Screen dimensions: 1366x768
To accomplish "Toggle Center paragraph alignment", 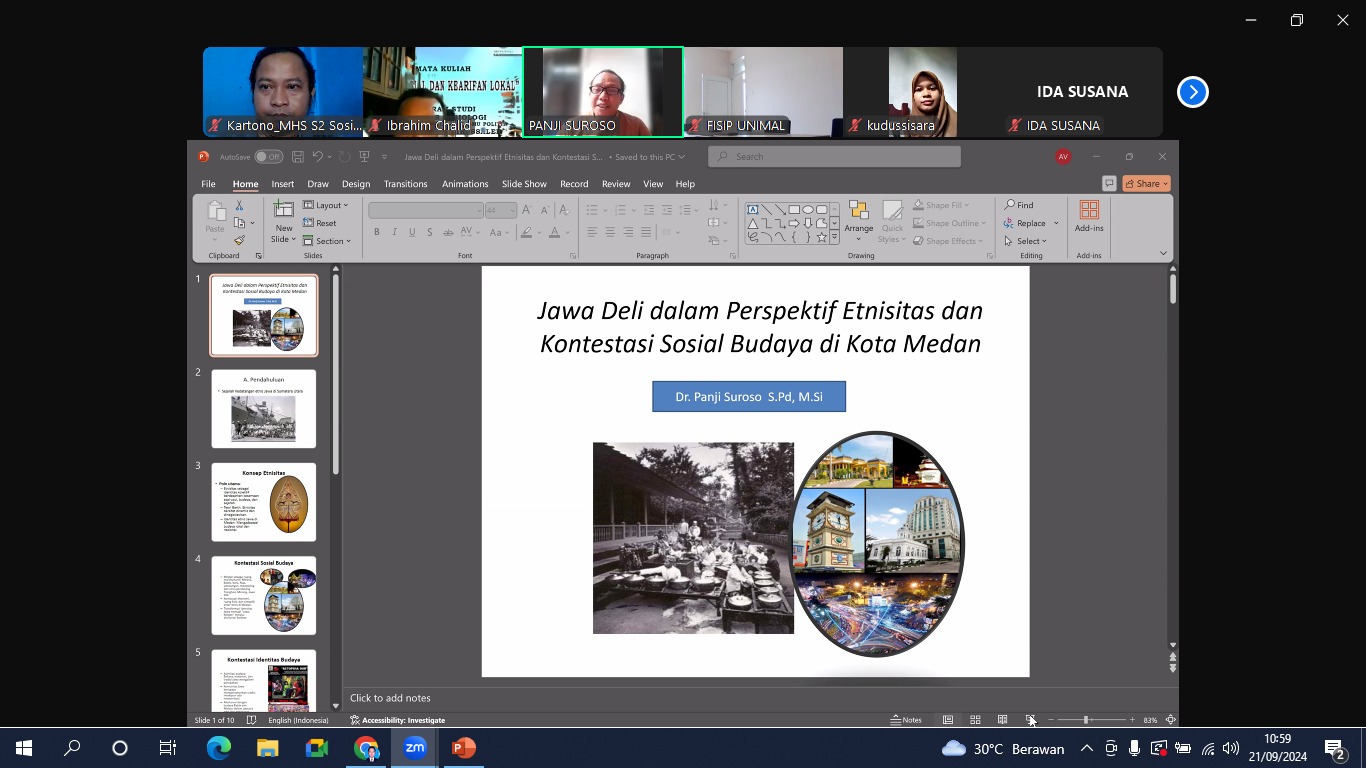I will pyautogui.click(x=610, y=232).
